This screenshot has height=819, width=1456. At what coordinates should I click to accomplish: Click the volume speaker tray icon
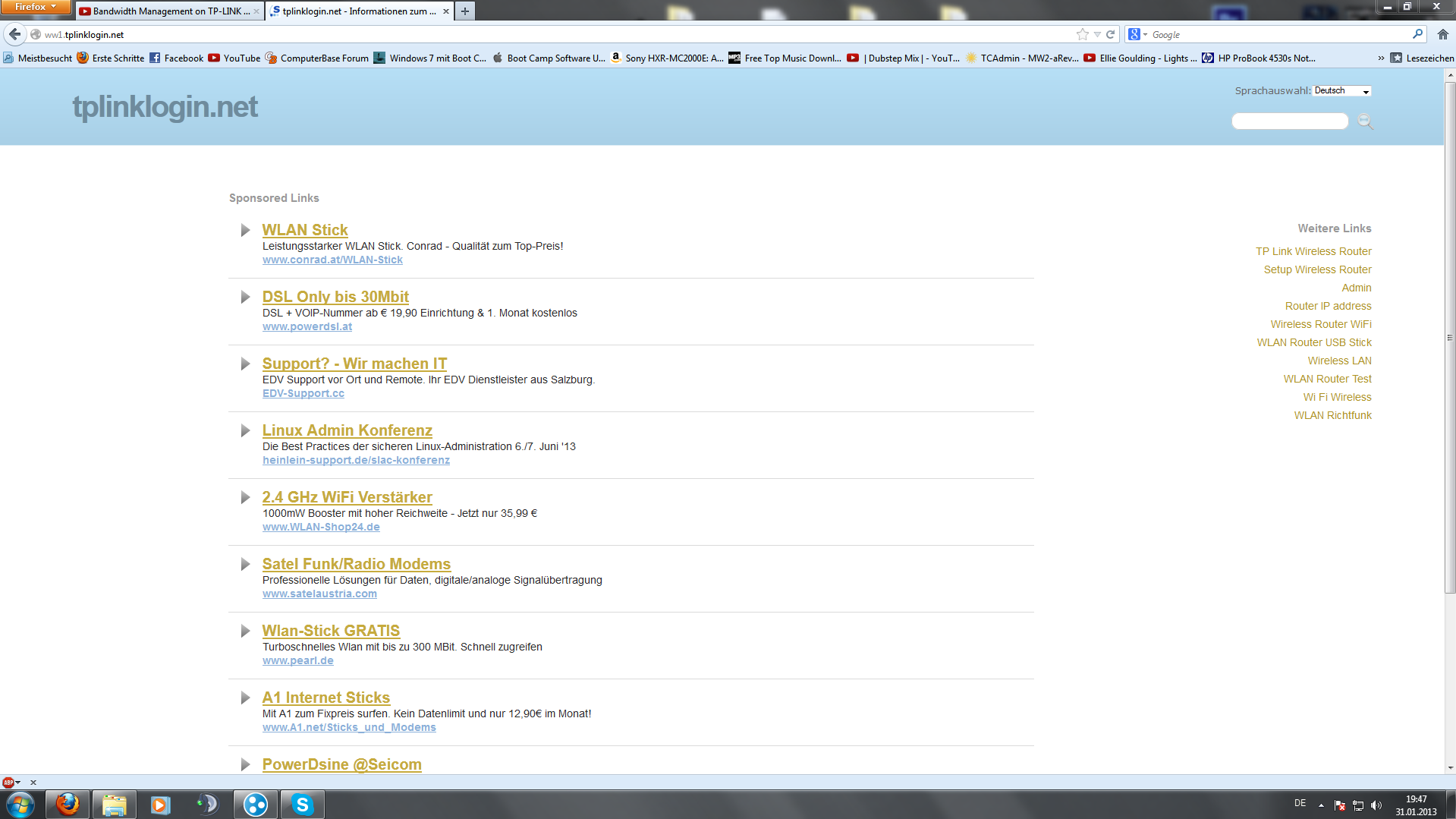tap(1376, 805)
